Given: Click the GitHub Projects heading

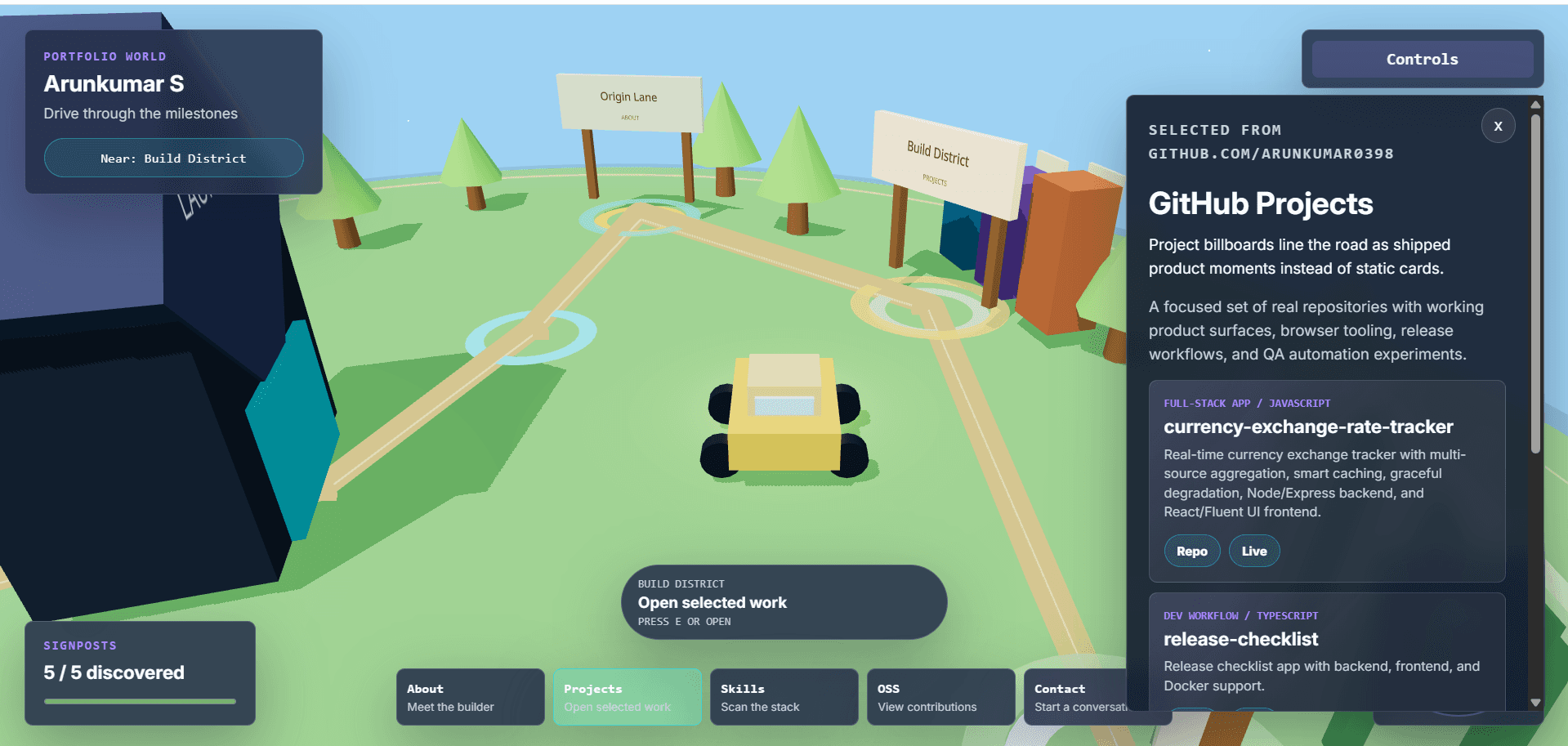Looking at the screenshot, I should (x=1261, y=203).
